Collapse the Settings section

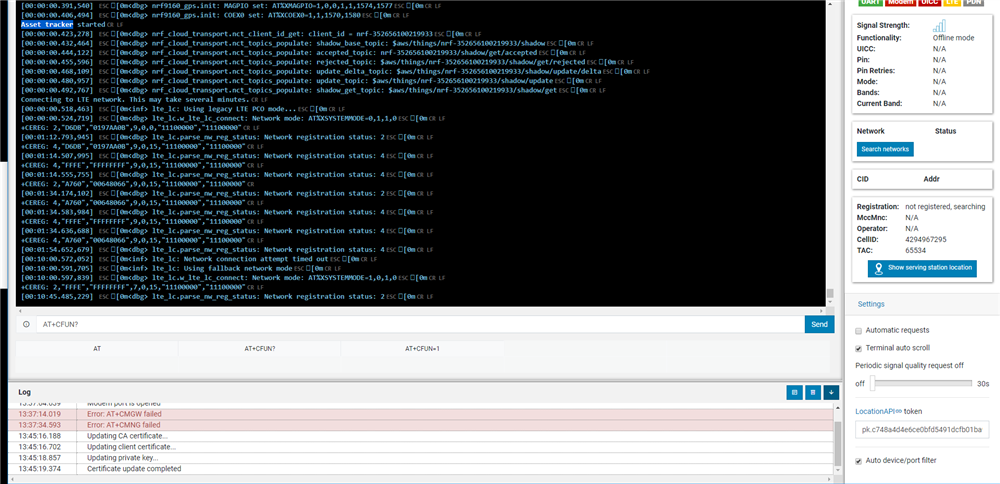(871, 304)
